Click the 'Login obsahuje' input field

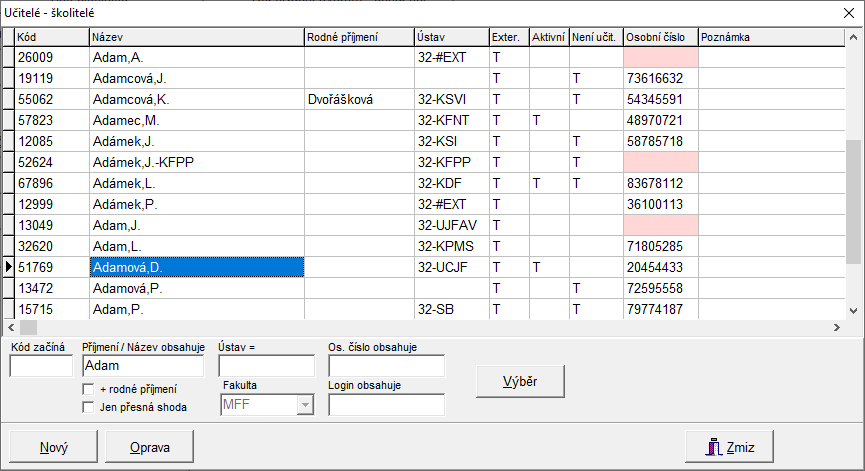(386, 405)
